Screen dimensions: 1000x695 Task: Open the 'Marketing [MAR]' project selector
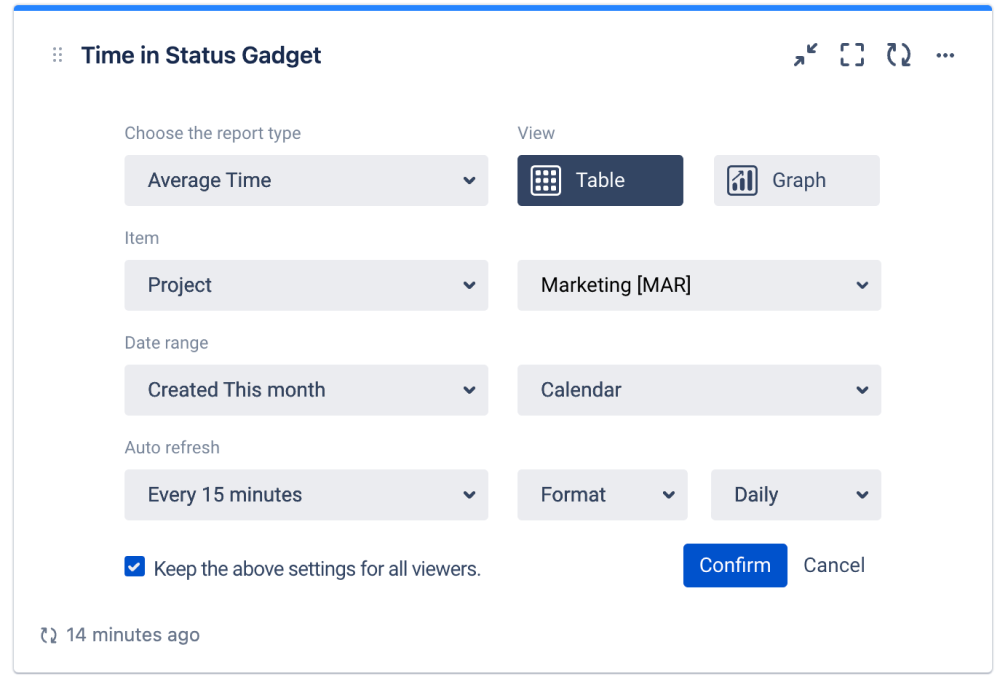click(698, 285)
